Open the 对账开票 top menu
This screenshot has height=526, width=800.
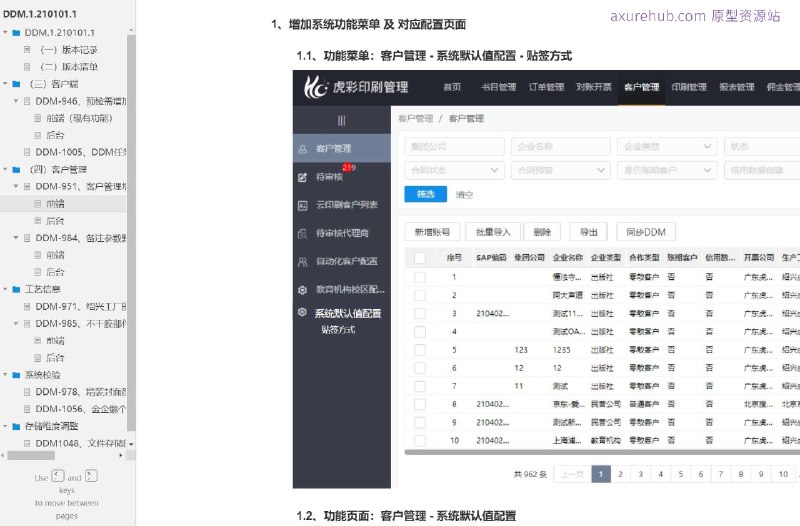pyautogui.click(x=594, y=87)
